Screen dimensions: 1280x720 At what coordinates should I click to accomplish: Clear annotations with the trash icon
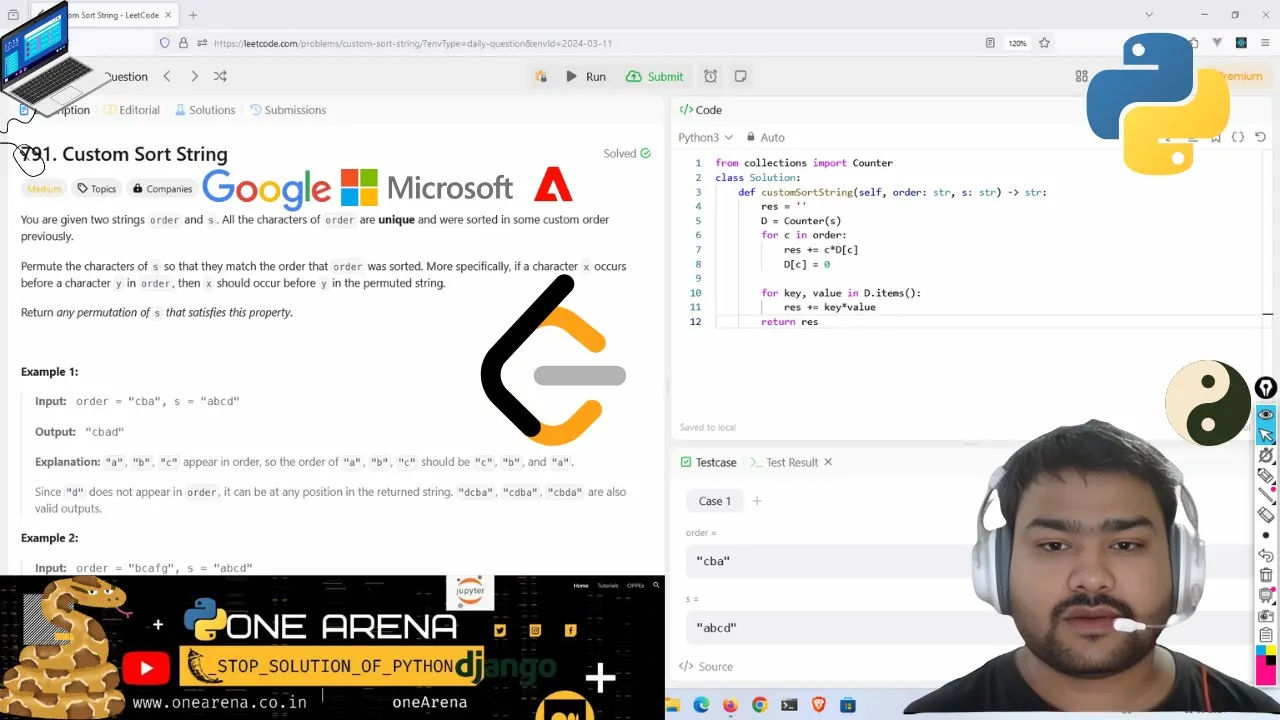(x=1266, y=575)
